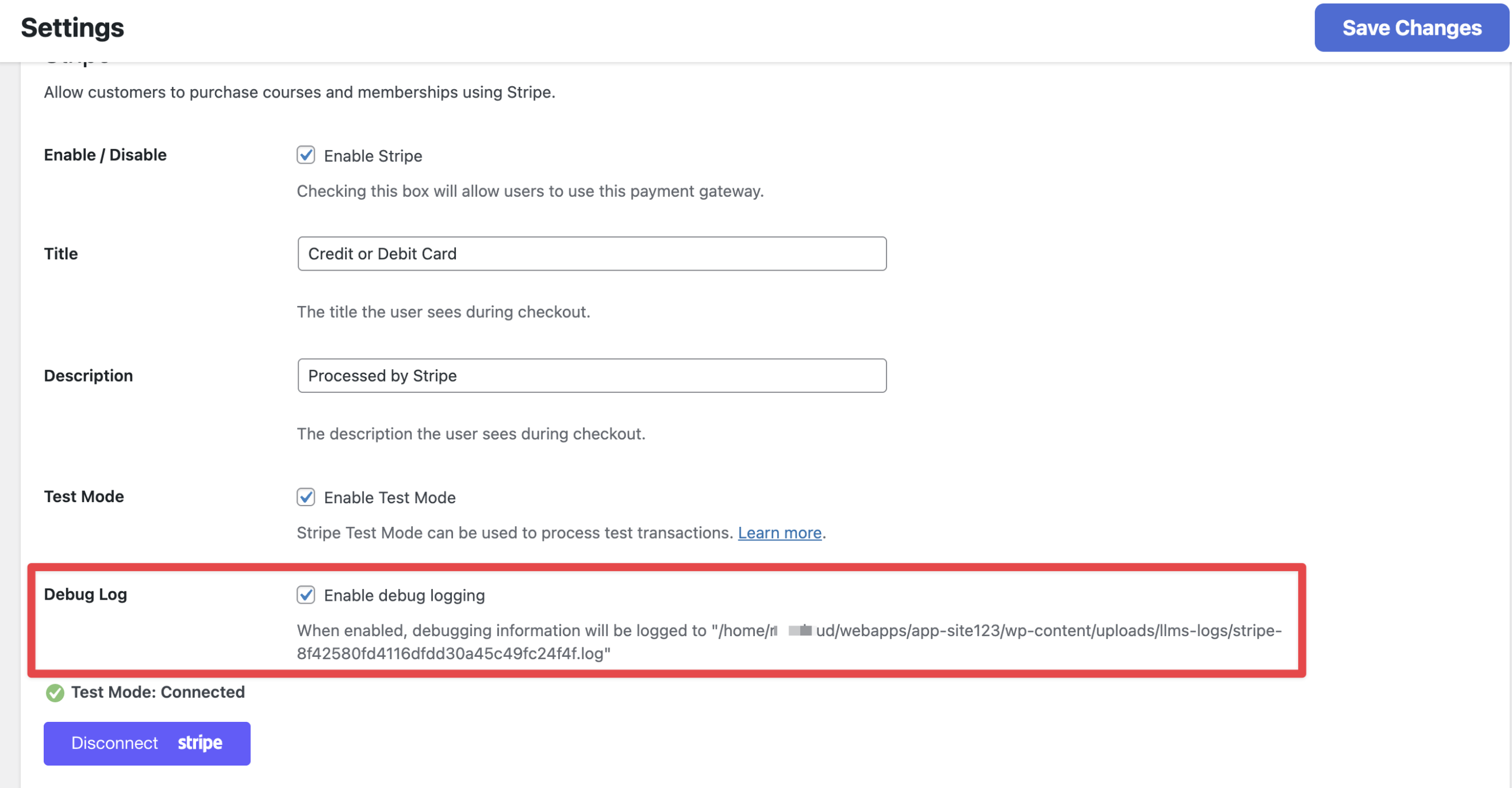The height and width of the screenshot is (788, 1512).
Task: Click the Test Mode: Connected status text
Action: tap(158, 692)
